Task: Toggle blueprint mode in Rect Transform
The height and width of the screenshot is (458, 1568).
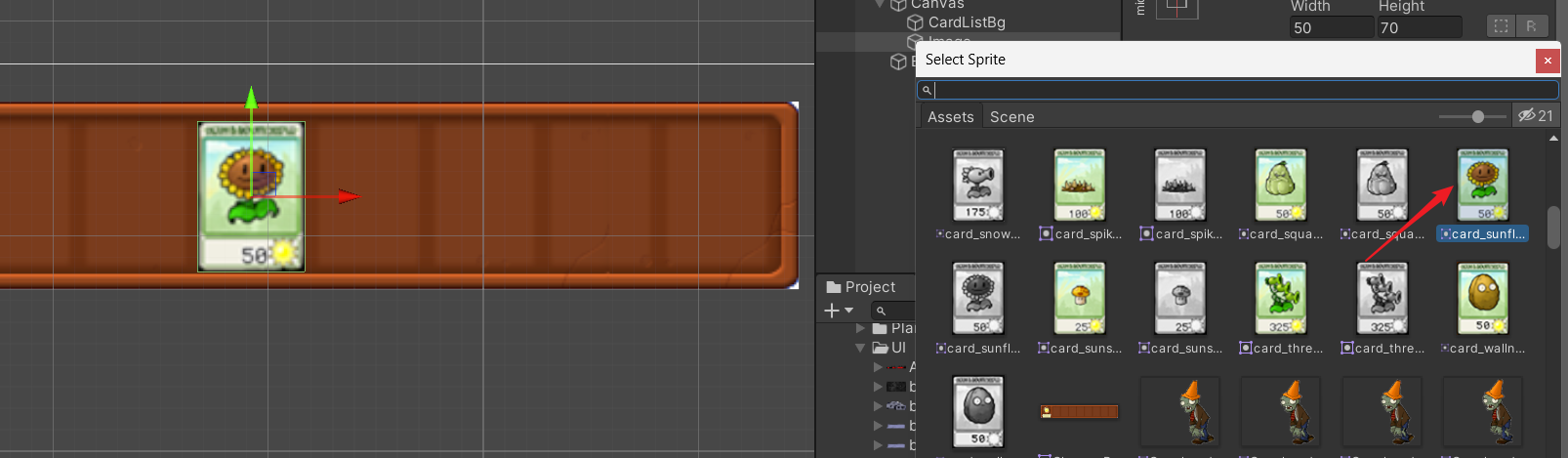Action: pos(1501,26)
